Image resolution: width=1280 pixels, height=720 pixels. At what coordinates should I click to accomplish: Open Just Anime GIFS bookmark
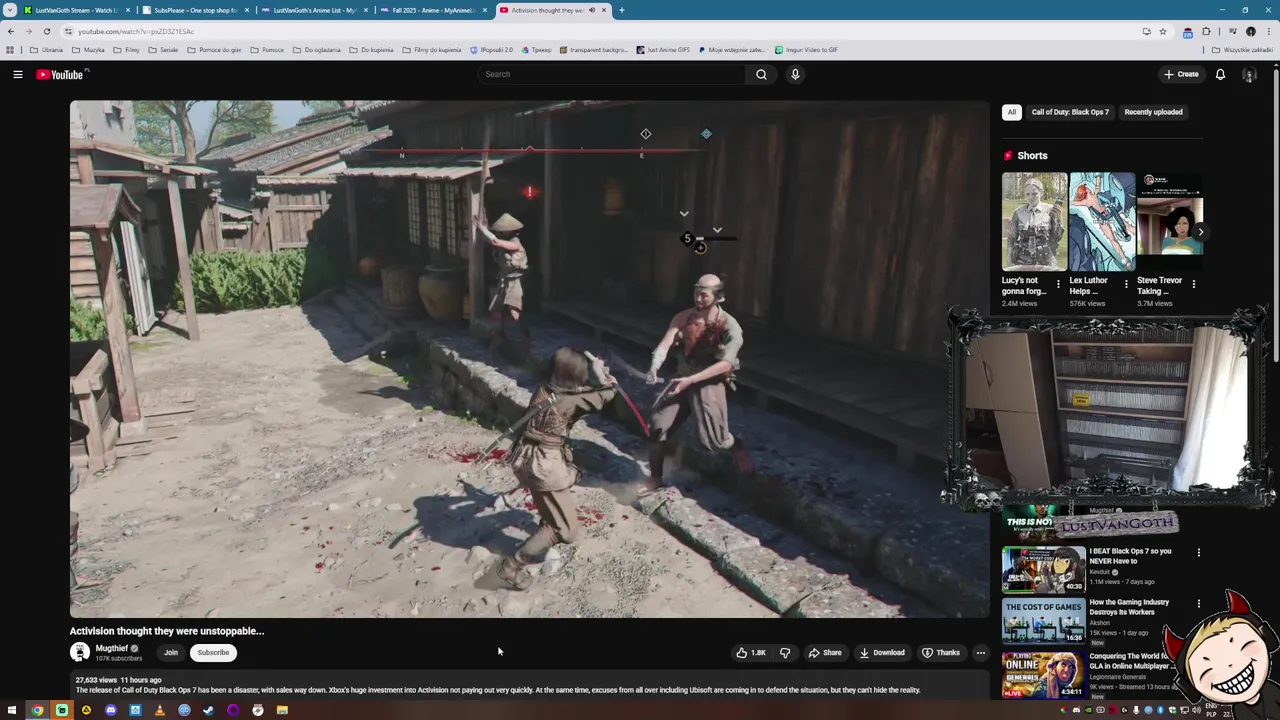pyautogui.click(x=663, y=50)
